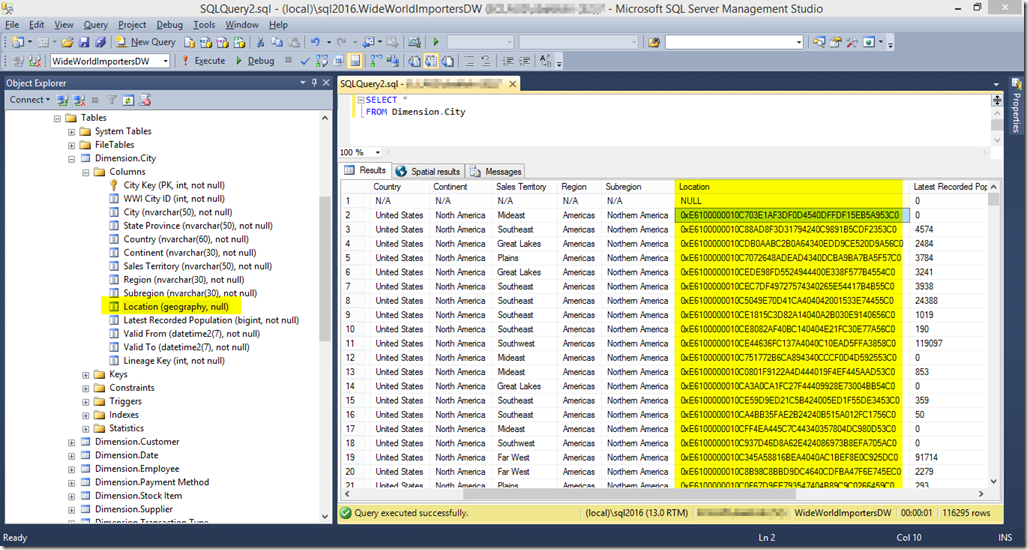Select the Dimension.Stock Item table
The image size is (1028, 550).
click(x=138, y=496)
